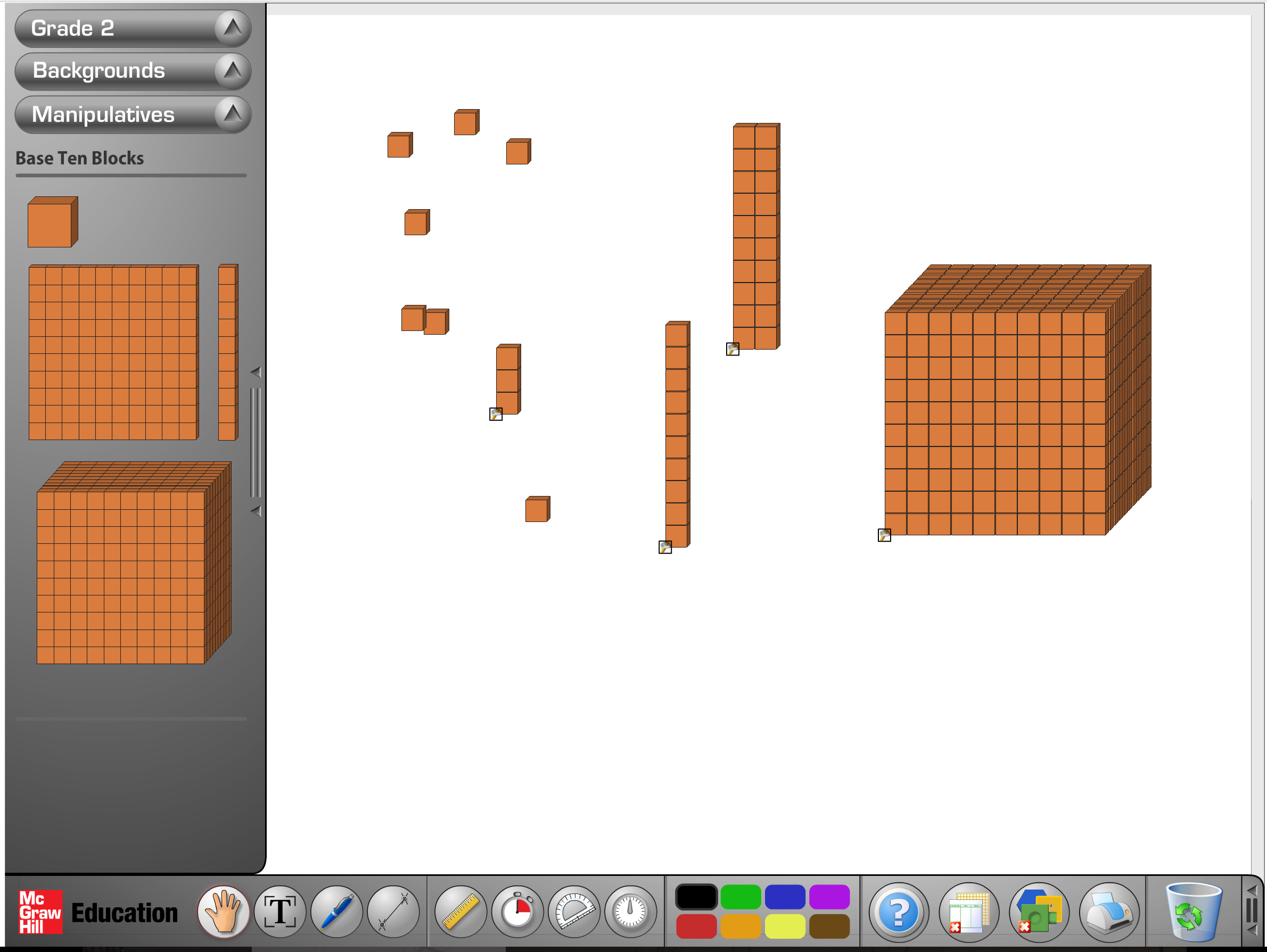Click the clear manipulatives shapes icon
The width and height of the screenshot is (1267, 952).
point(1039,912)
